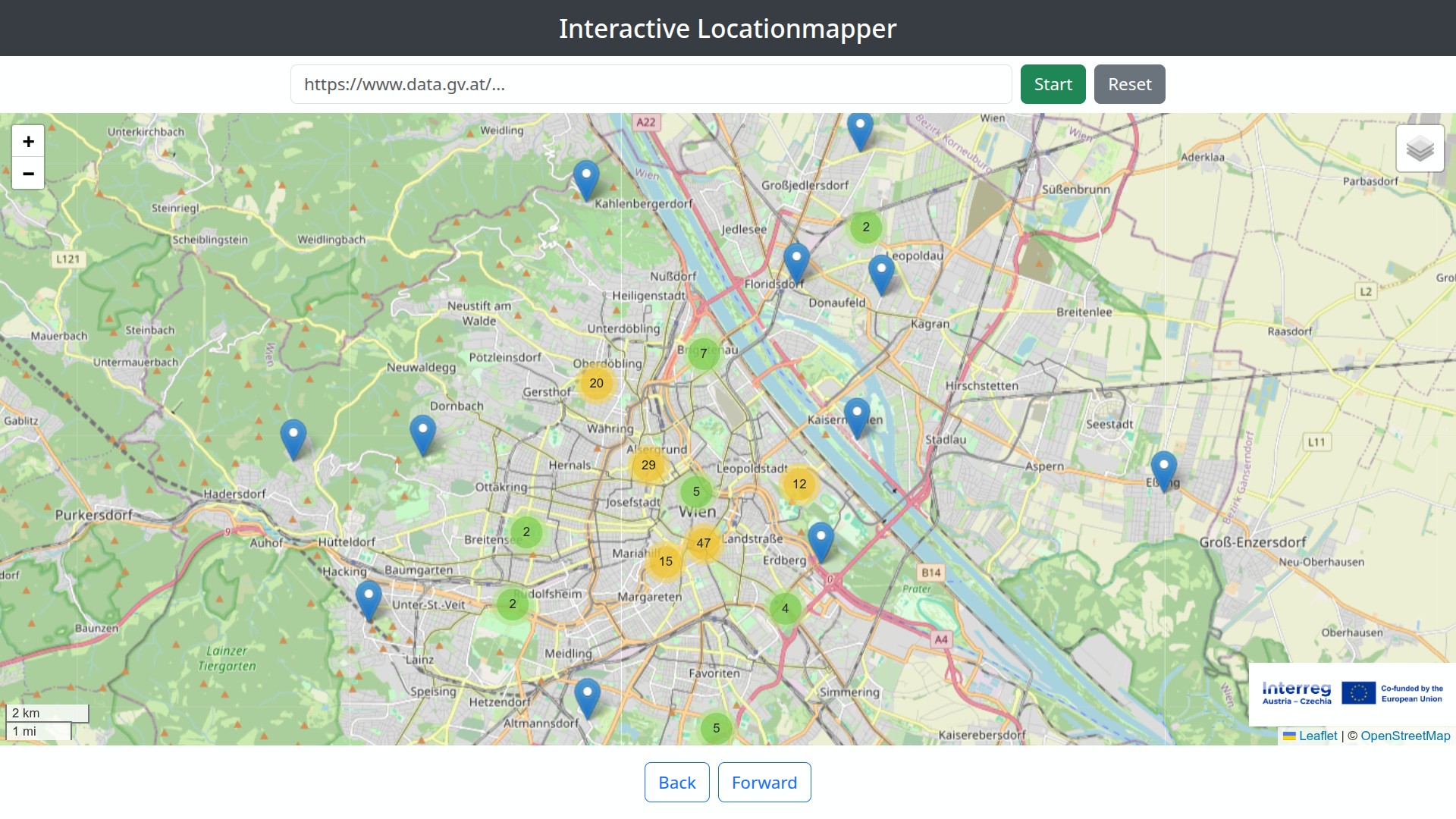Screen dimensions: 1456x819
Task: Open the map layers control
Action: coord(1420,149)
